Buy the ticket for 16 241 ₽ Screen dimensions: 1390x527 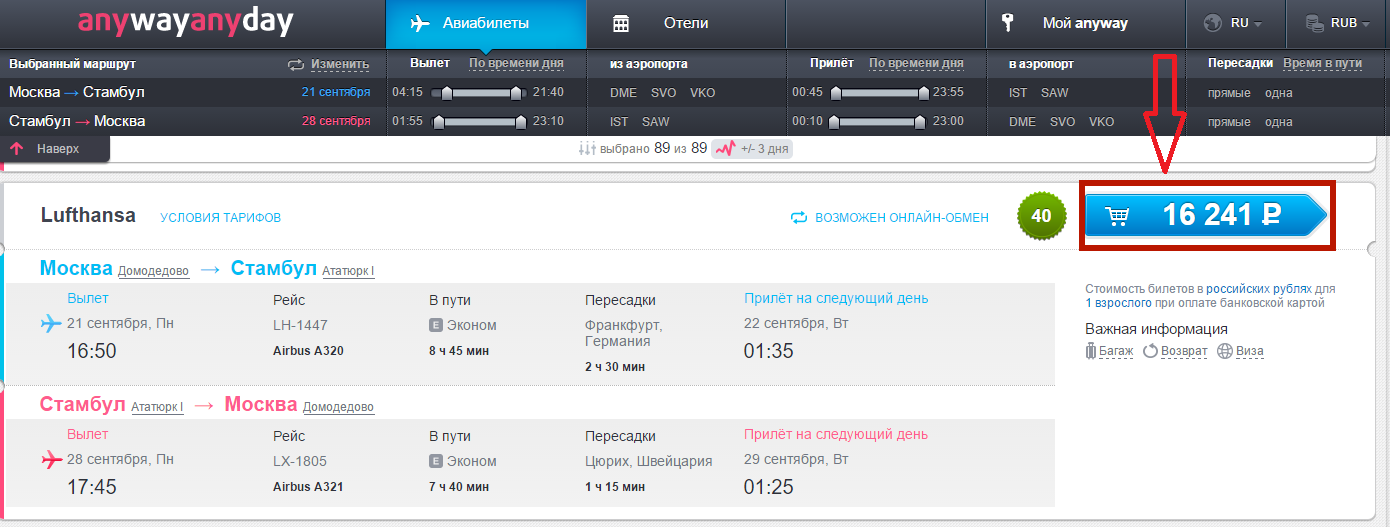(1207, 215)
